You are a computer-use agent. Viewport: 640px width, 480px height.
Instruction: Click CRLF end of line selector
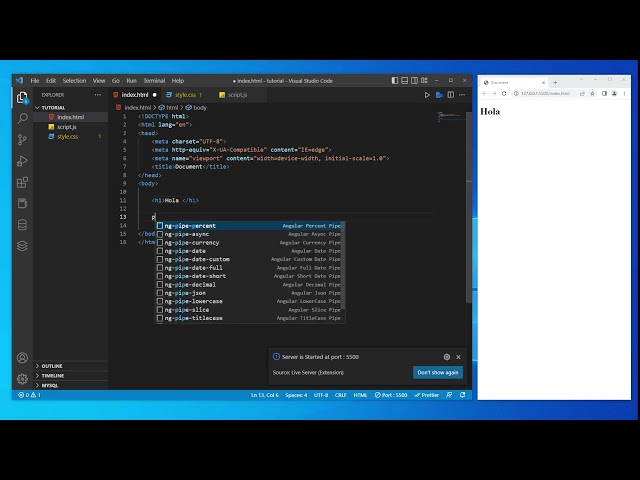click(340, 395)
